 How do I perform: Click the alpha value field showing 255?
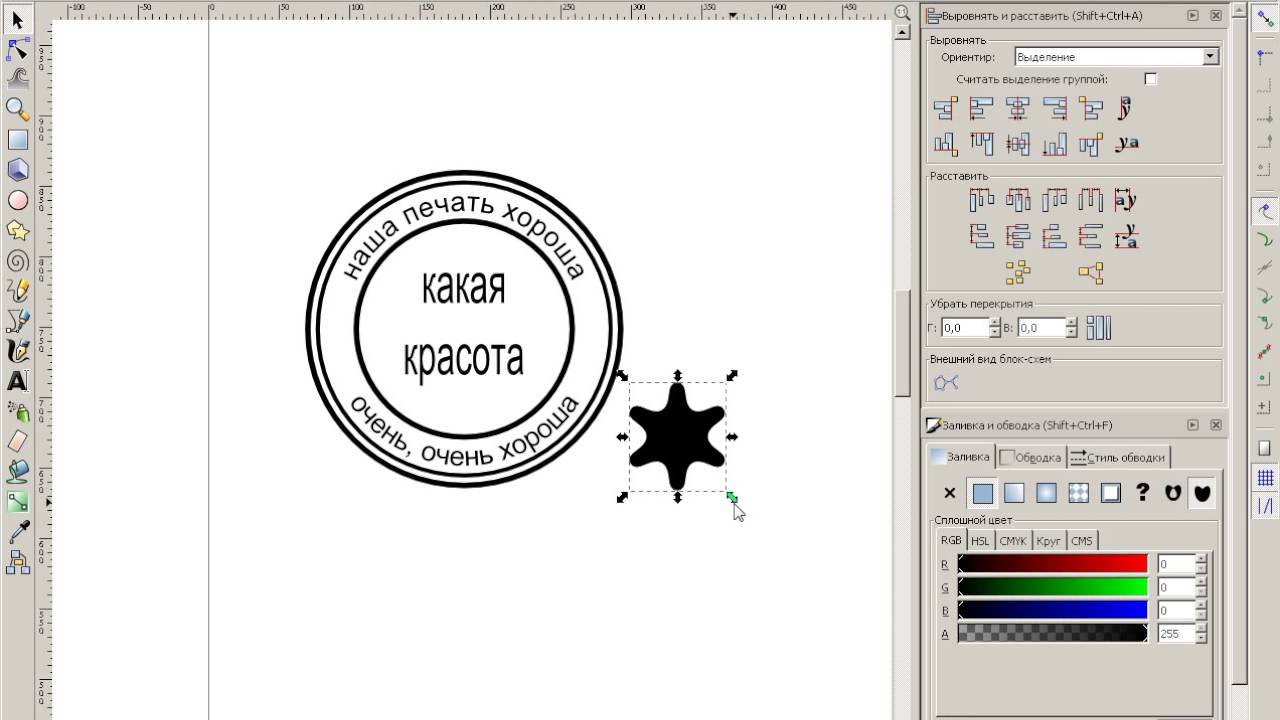coord(1176,634)
